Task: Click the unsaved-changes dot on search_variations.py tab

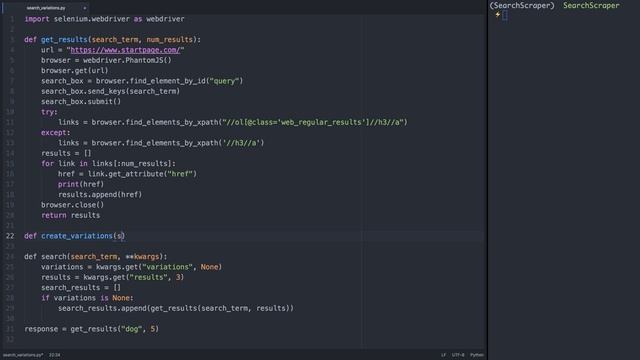Action: 84,8
